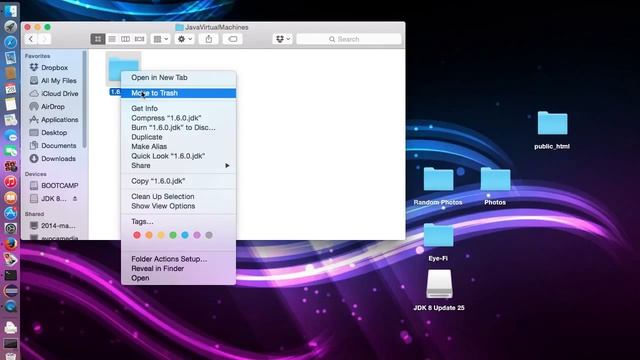
Task: Choose Duplicate from context menu
Action: (178, 137)
